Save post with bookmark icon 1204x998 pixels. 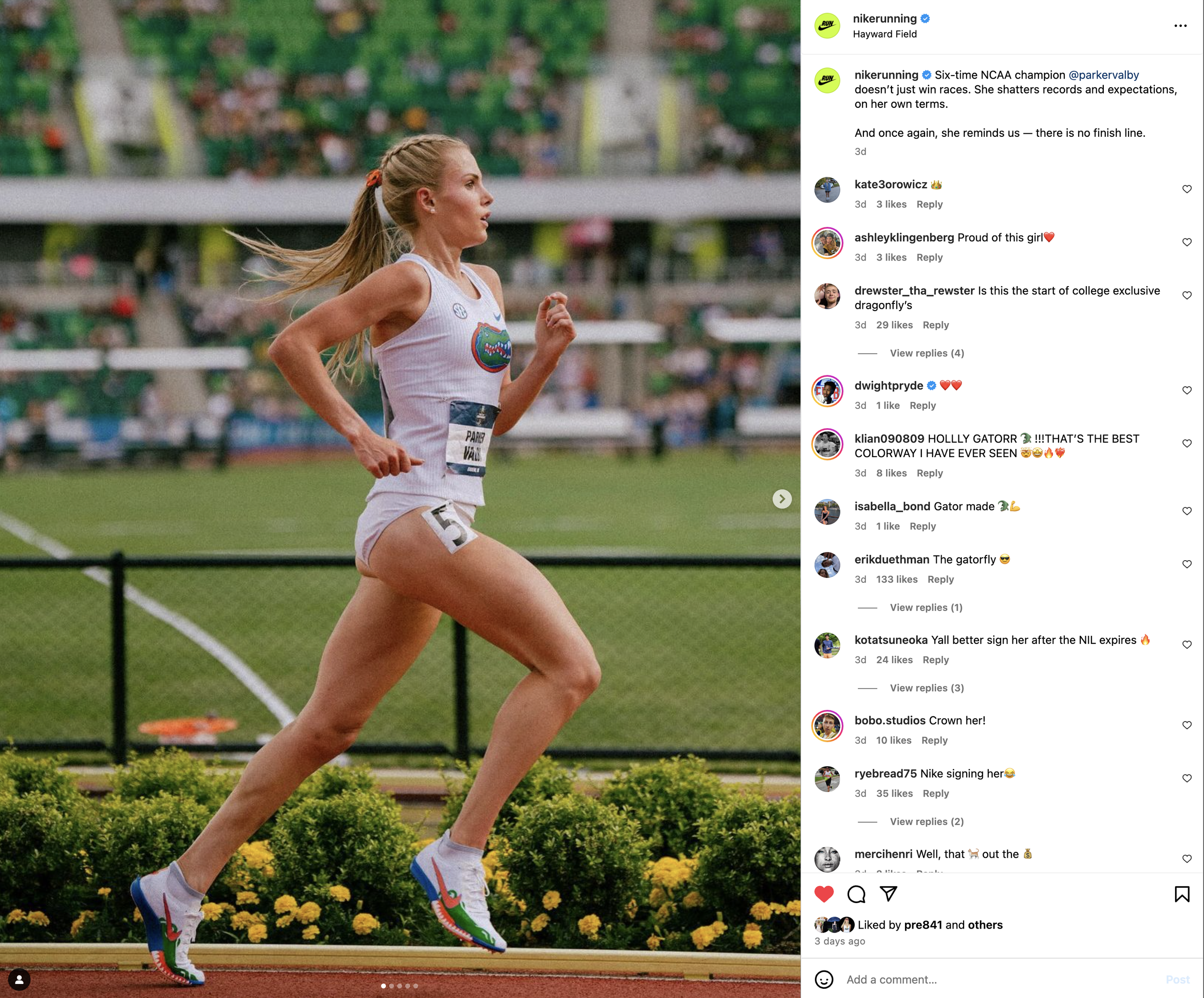1182,893
